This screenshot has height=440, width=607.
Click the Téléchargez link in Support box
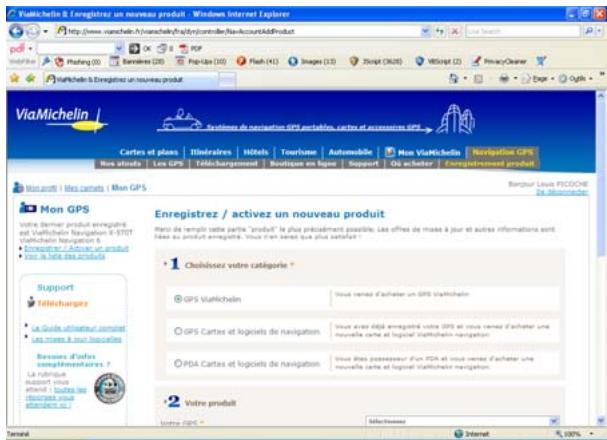pyautogui.click(x=63, y=303)
